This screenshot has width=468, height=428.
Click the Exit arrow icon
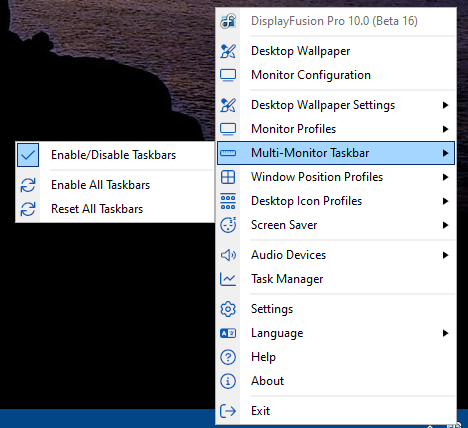click(228, 411)
